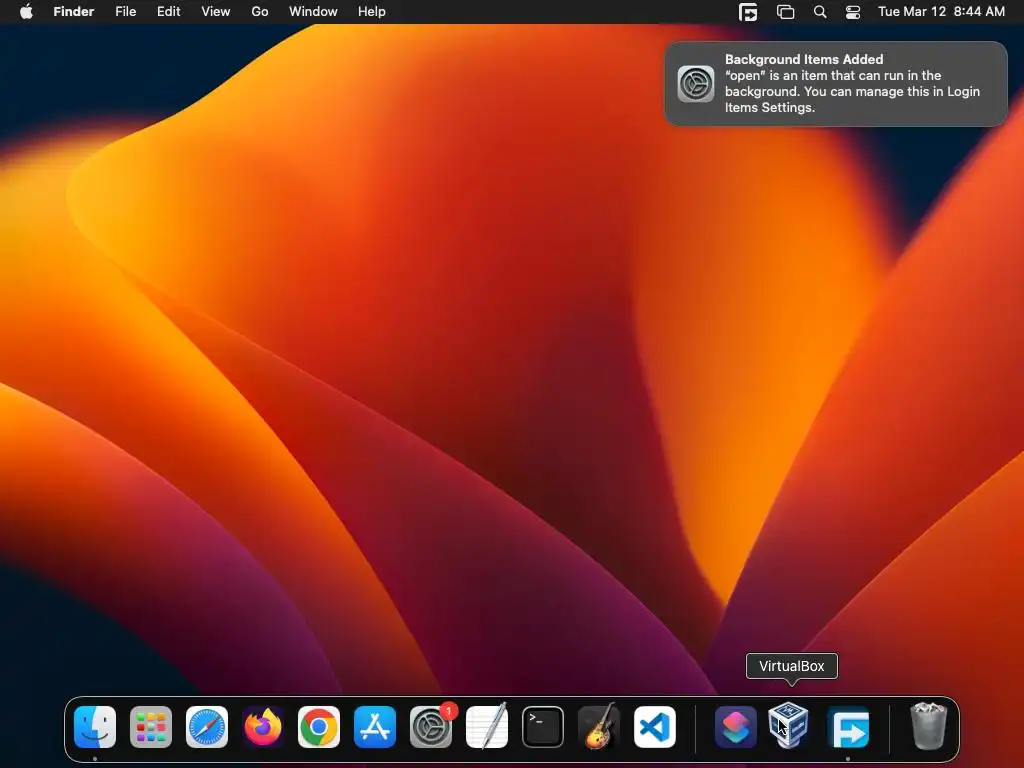Launch GarageBand from the Dock

click(599, 726)
